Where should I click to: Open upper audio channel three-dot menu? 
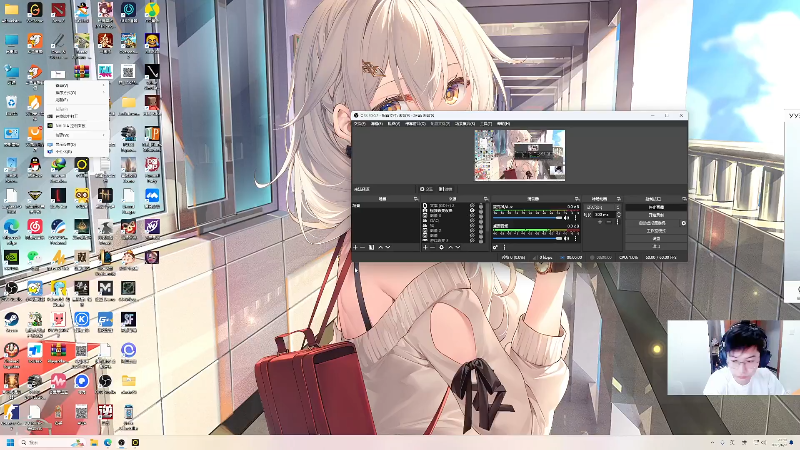(x=576, y=217)
